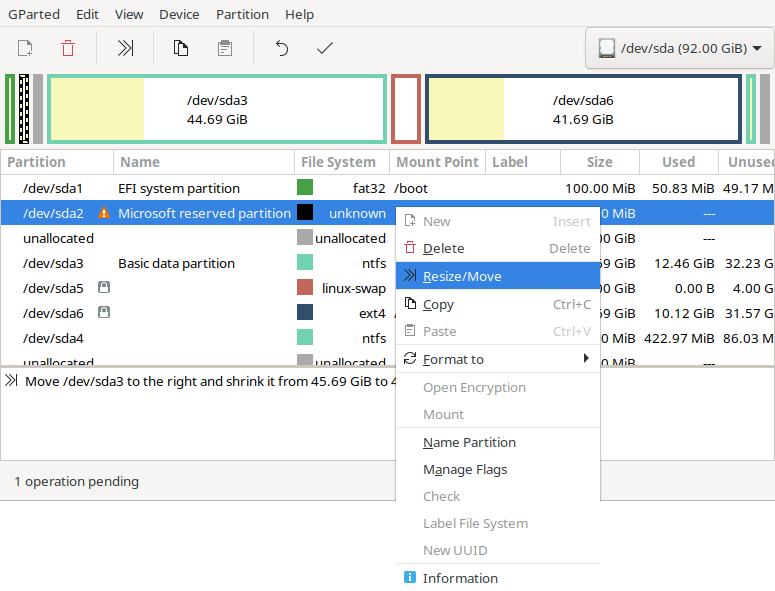Viewport: 775px width, 591px height.
Task: Click the red Delete partition toolbar icon
Action: click(x=68, y=48)
